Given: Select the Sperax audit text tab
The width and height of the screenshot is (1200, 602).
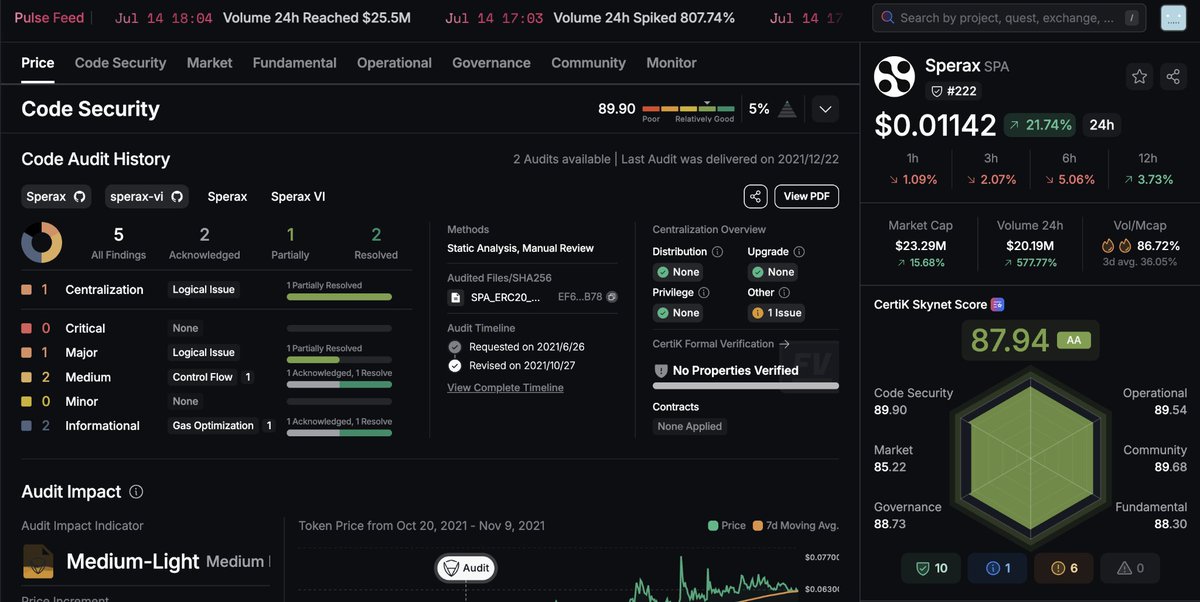Looking at the screenshot, I should pos(227,197).
